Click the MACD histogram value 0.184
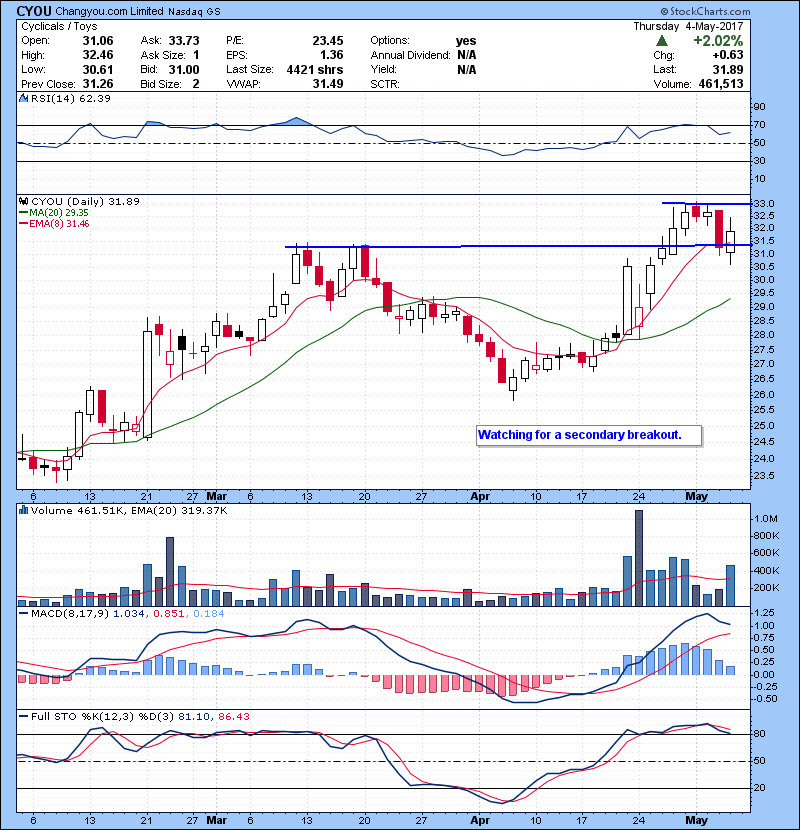 pyautogui.click(x=209, y=614)
